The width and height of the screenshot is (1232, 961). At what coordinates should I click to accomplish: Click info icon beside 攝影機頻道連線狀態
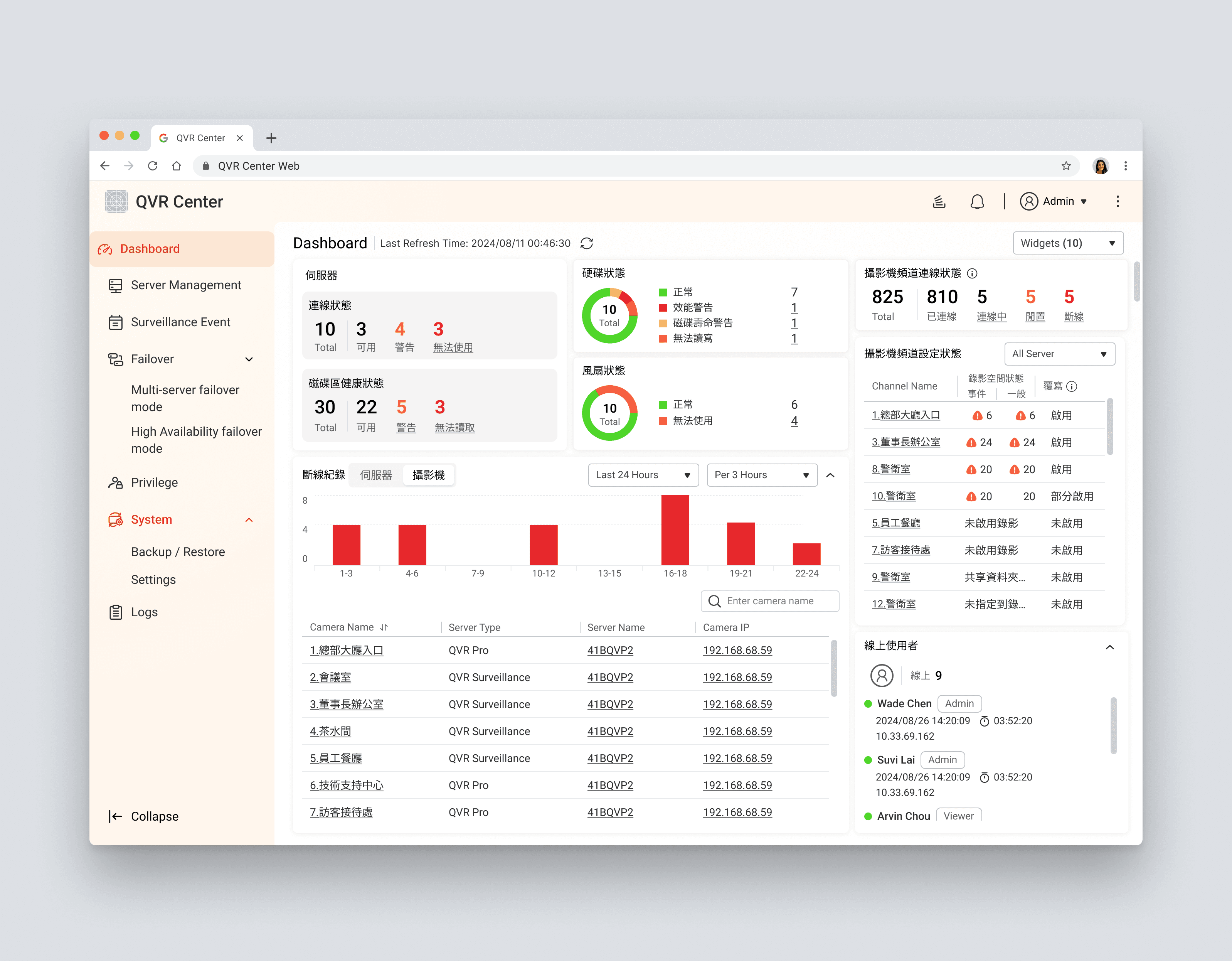[x=972, y=274]
